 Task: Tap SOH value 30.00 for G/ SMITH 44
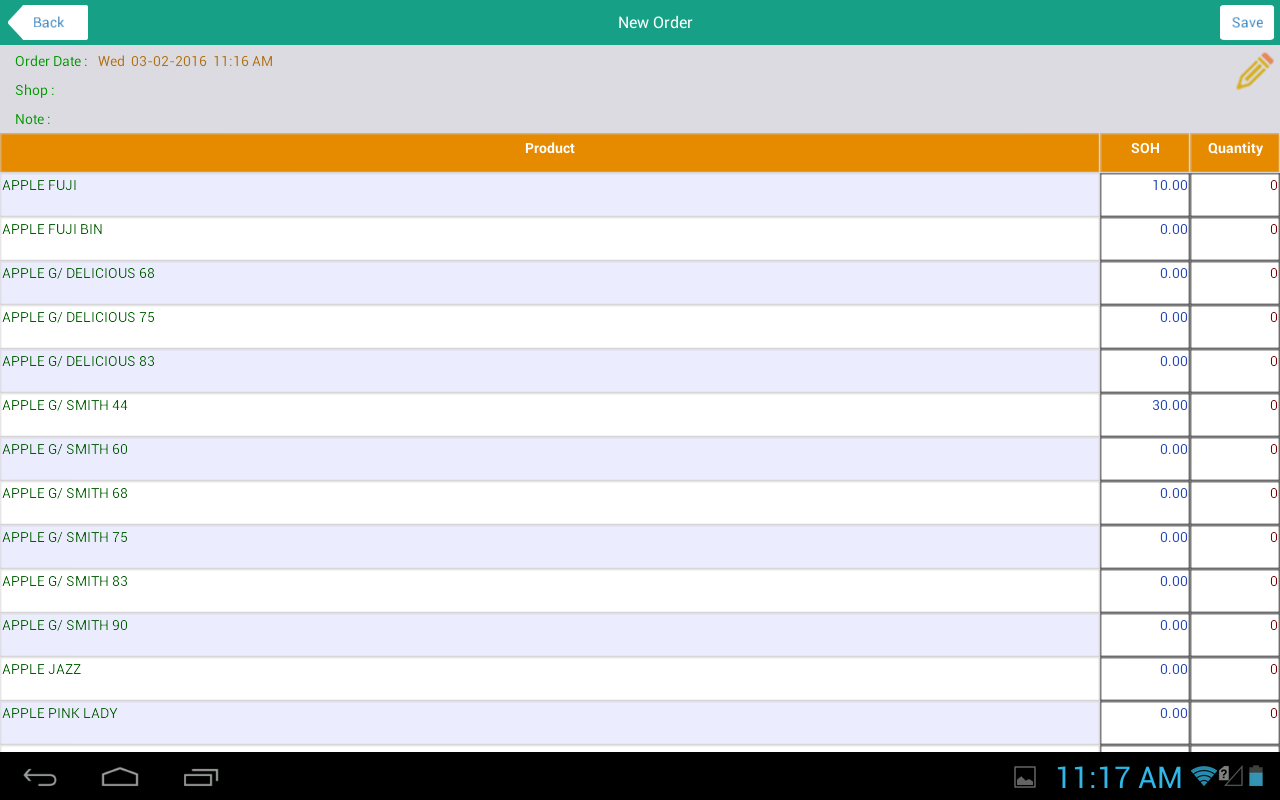(x=1145, y=415)
